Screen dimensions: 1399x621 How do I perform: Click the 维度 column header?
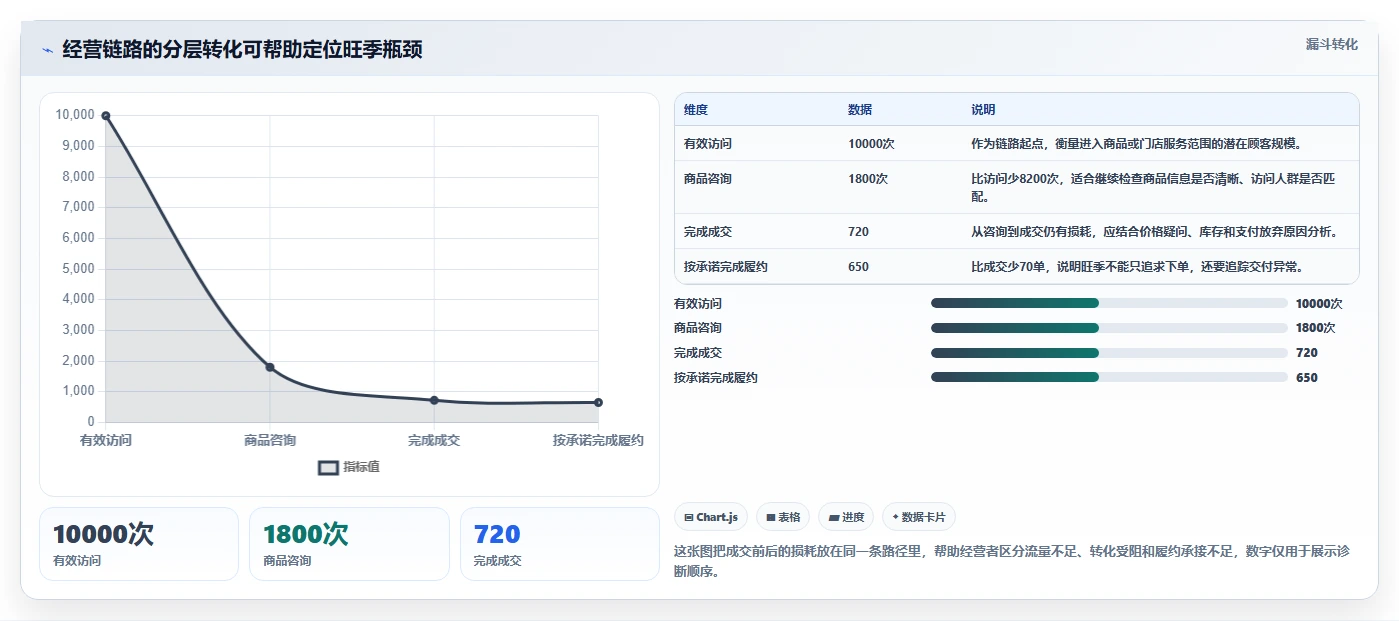696,110
